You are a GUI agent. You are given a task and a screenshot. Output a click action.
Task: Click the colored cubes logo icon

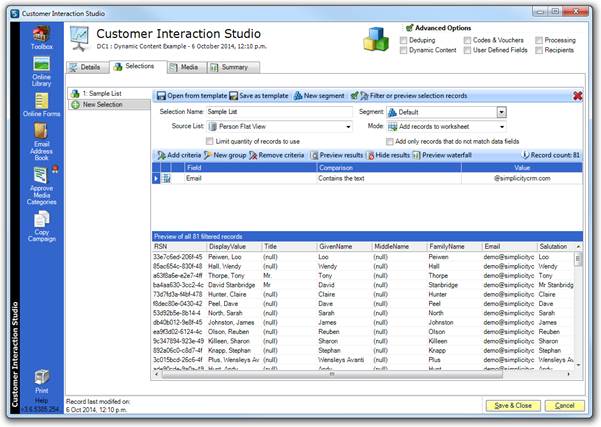[376, 39]
